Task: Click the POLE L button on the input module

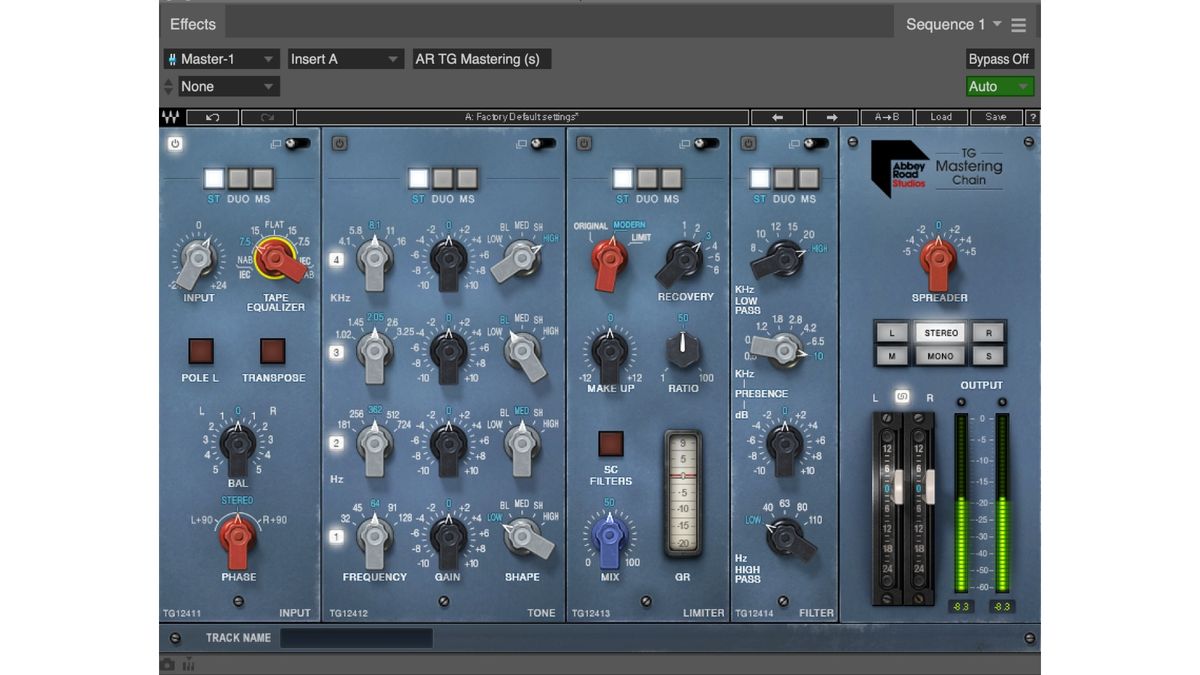Action: pos(201,352)
